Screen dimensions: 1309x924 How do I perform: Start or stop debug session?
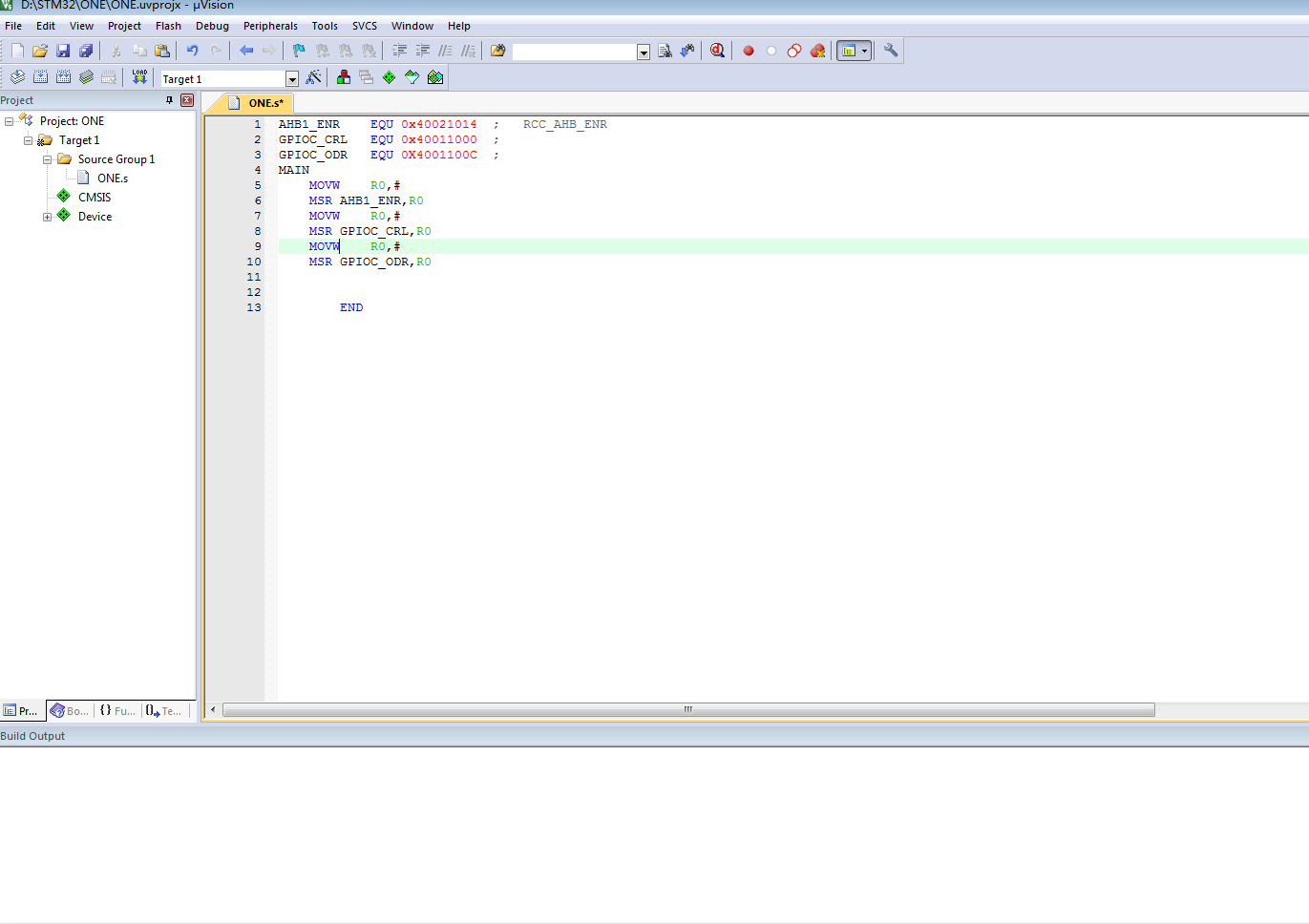[718, 51]
